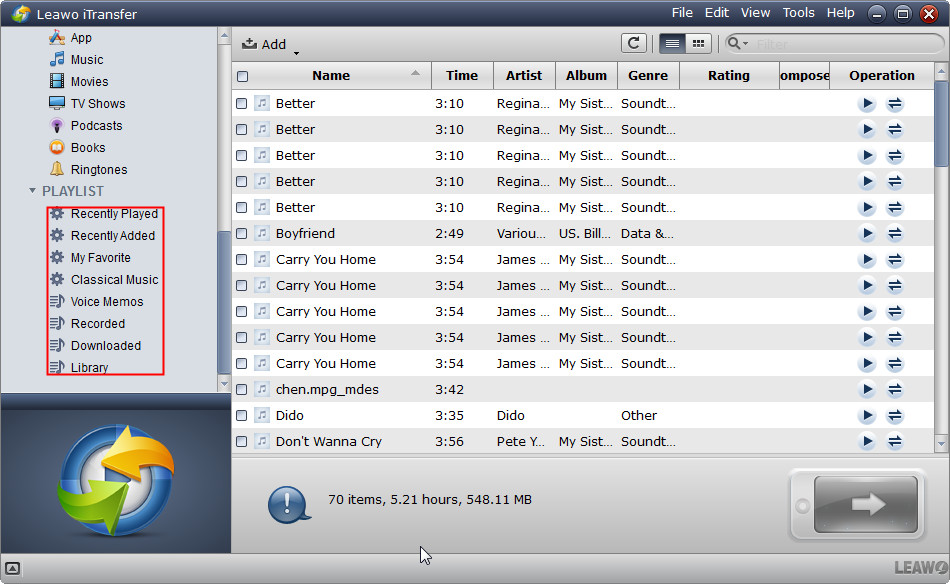Collapse the PLAYLIST section
Screen dimensions: 950x584
(33, 191)
